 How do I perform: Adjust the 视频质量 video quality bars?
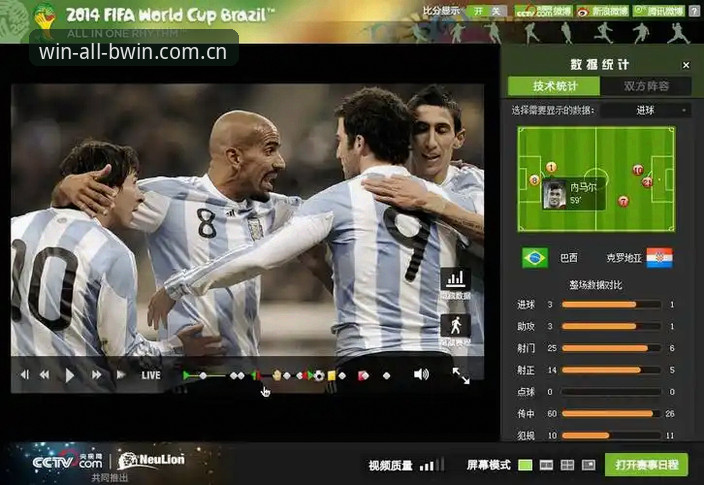(431, 465)
